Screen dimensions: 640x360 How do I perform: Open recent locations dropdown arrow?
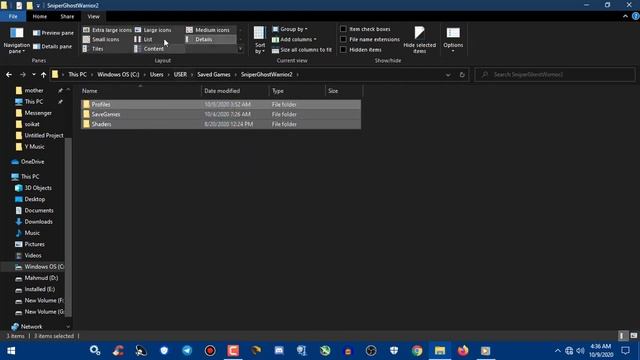tap(33, 75)
